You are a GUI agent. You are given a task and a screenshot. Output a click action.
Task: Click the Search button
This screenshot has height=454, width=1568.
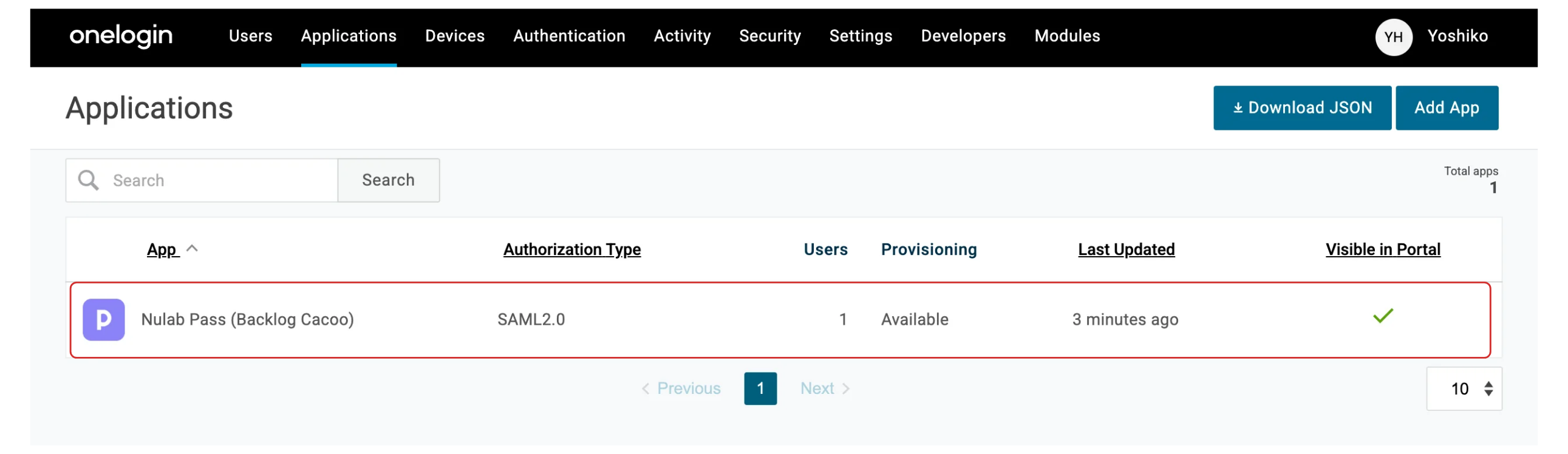click(388, 180)
